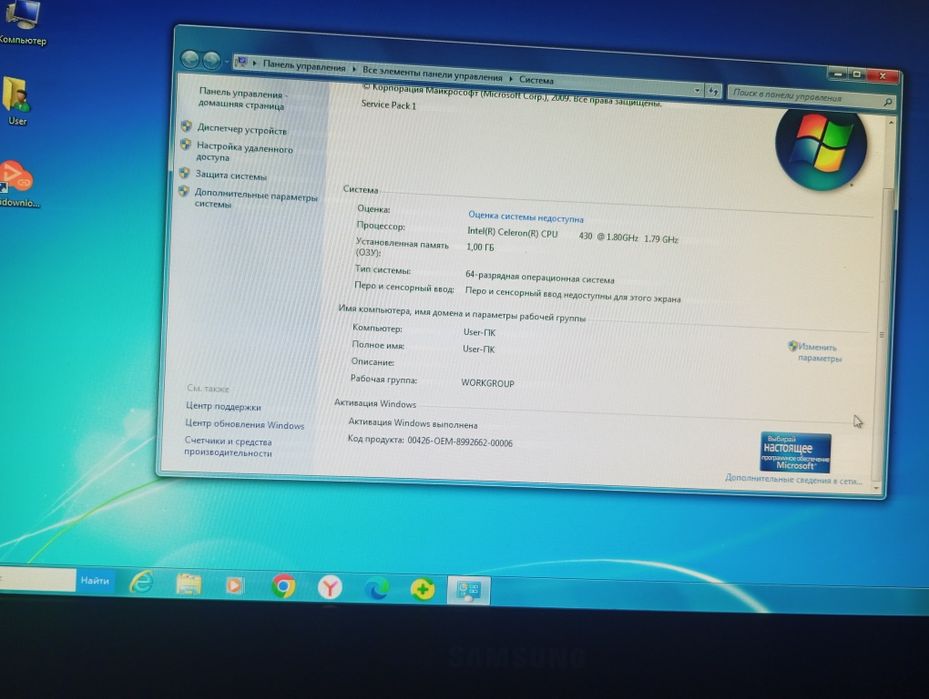Open Счетчики и средства производительности link
Screen dimensions: 929x699
[x=228, y=447]
